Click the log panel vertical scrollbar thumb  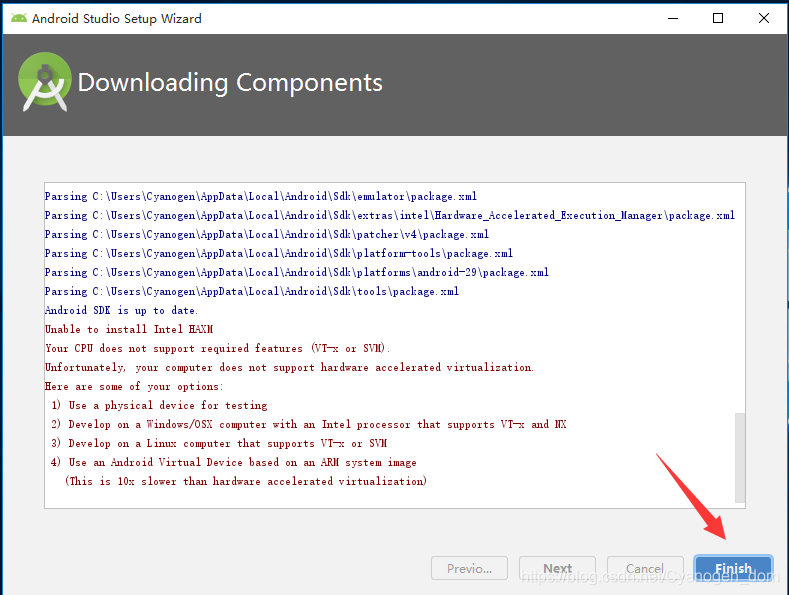[x=740, y=458]
